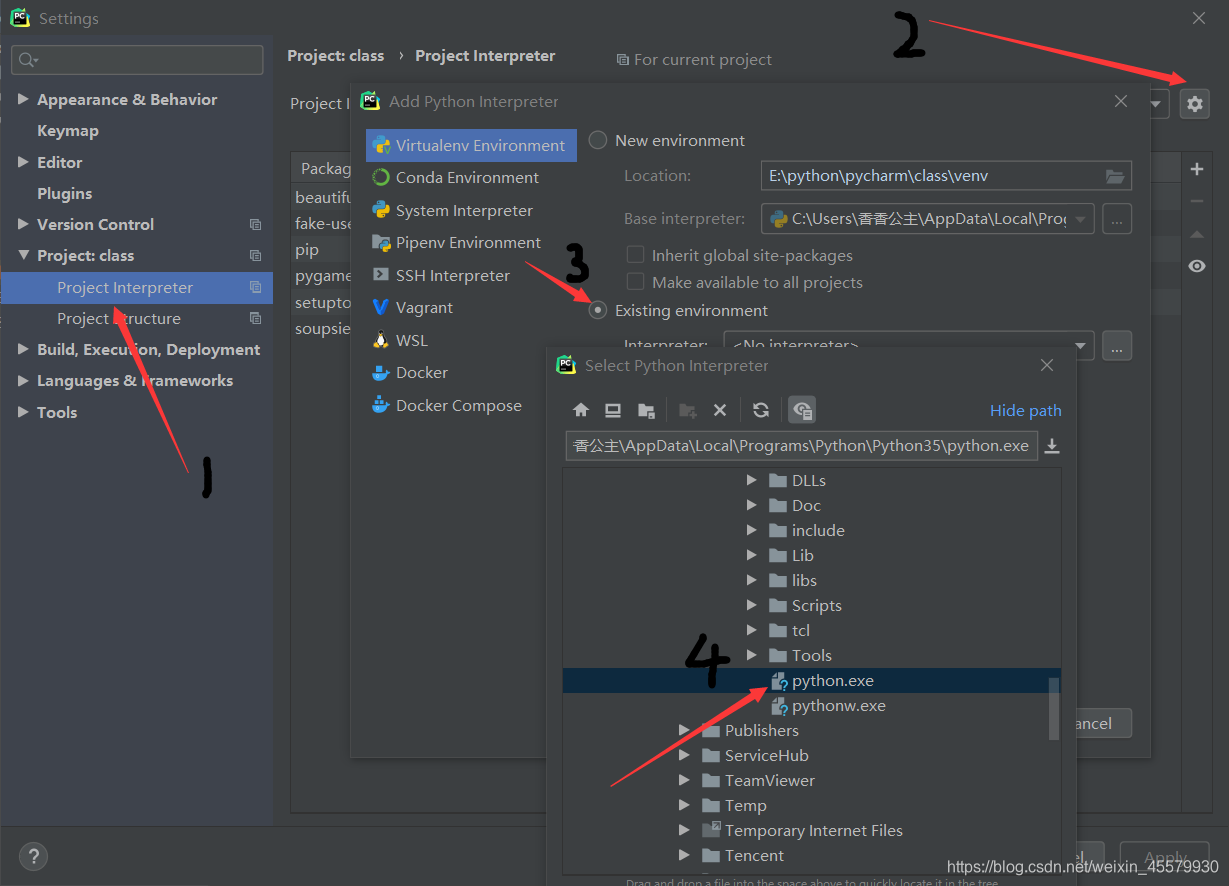Close the Add Python Interpreter dialog
The image size is (1229, 886).
tap(1121, 102)
